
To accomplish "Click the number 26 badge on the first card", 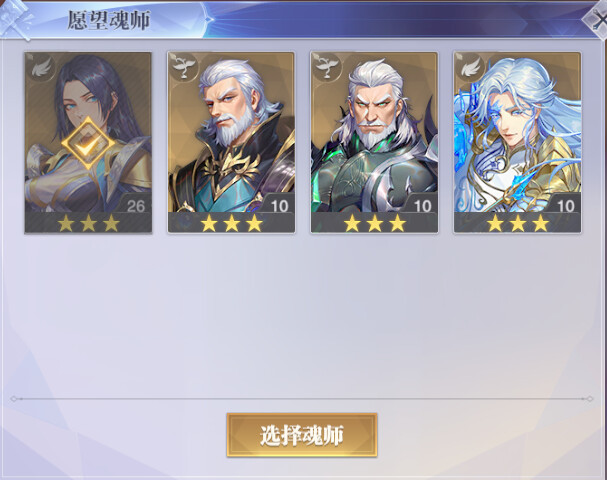I will tap(135, 205).
